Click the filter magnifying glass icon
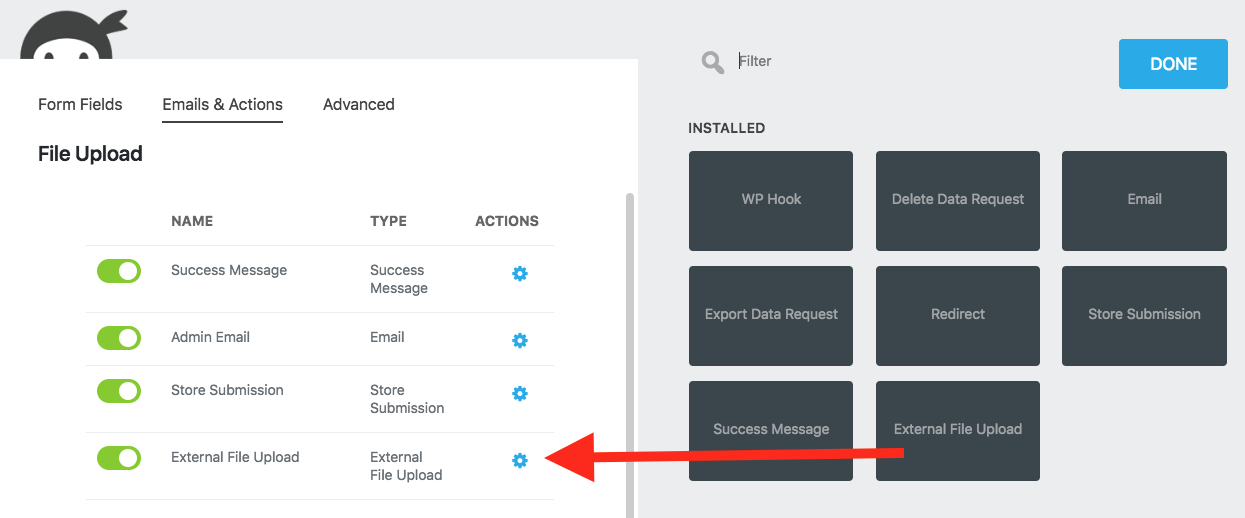Viewport: 1245px width, 518px height. (712, 62)
